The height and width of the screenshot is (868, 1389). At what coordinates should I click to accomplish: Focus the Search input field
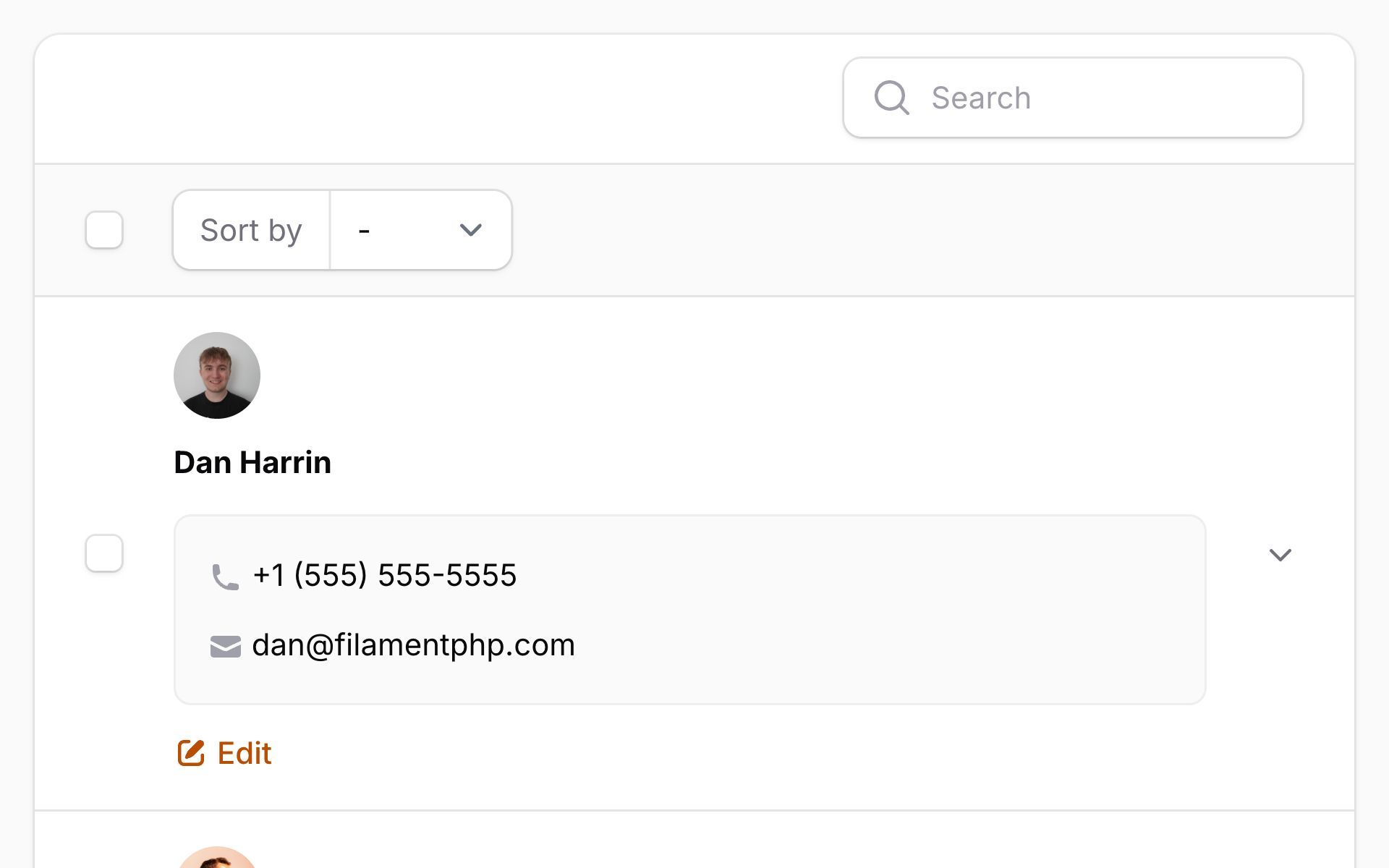click(1073, 98)
